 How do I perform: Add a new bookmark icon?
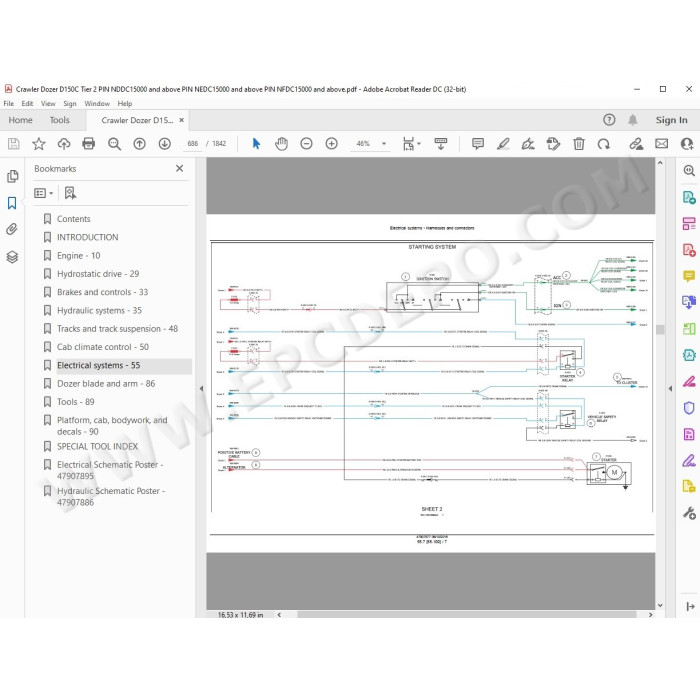coord(70,193)
